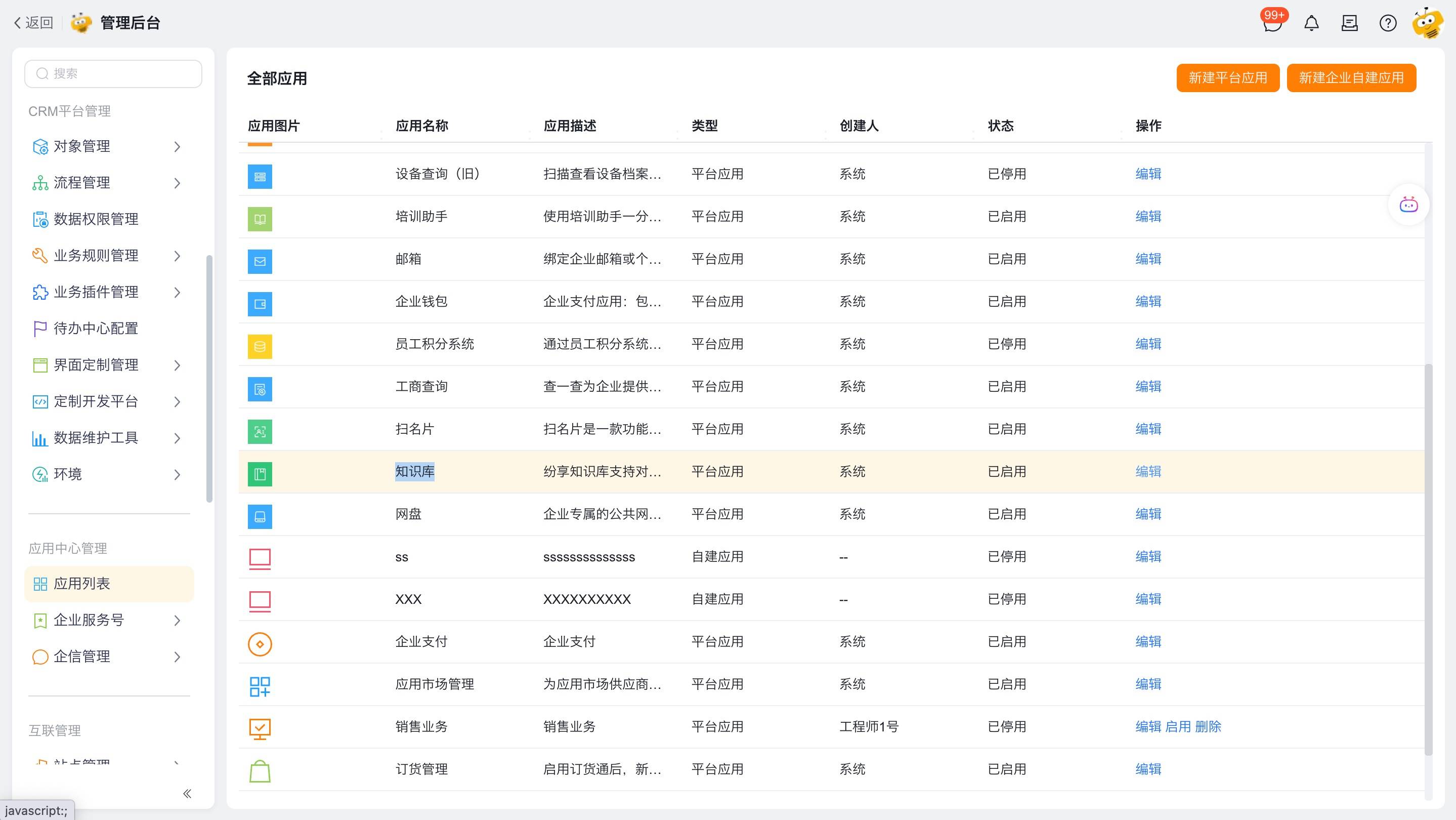
Task: Click the 应用市场管理 grid icon
Action: [x=260, y=686]
